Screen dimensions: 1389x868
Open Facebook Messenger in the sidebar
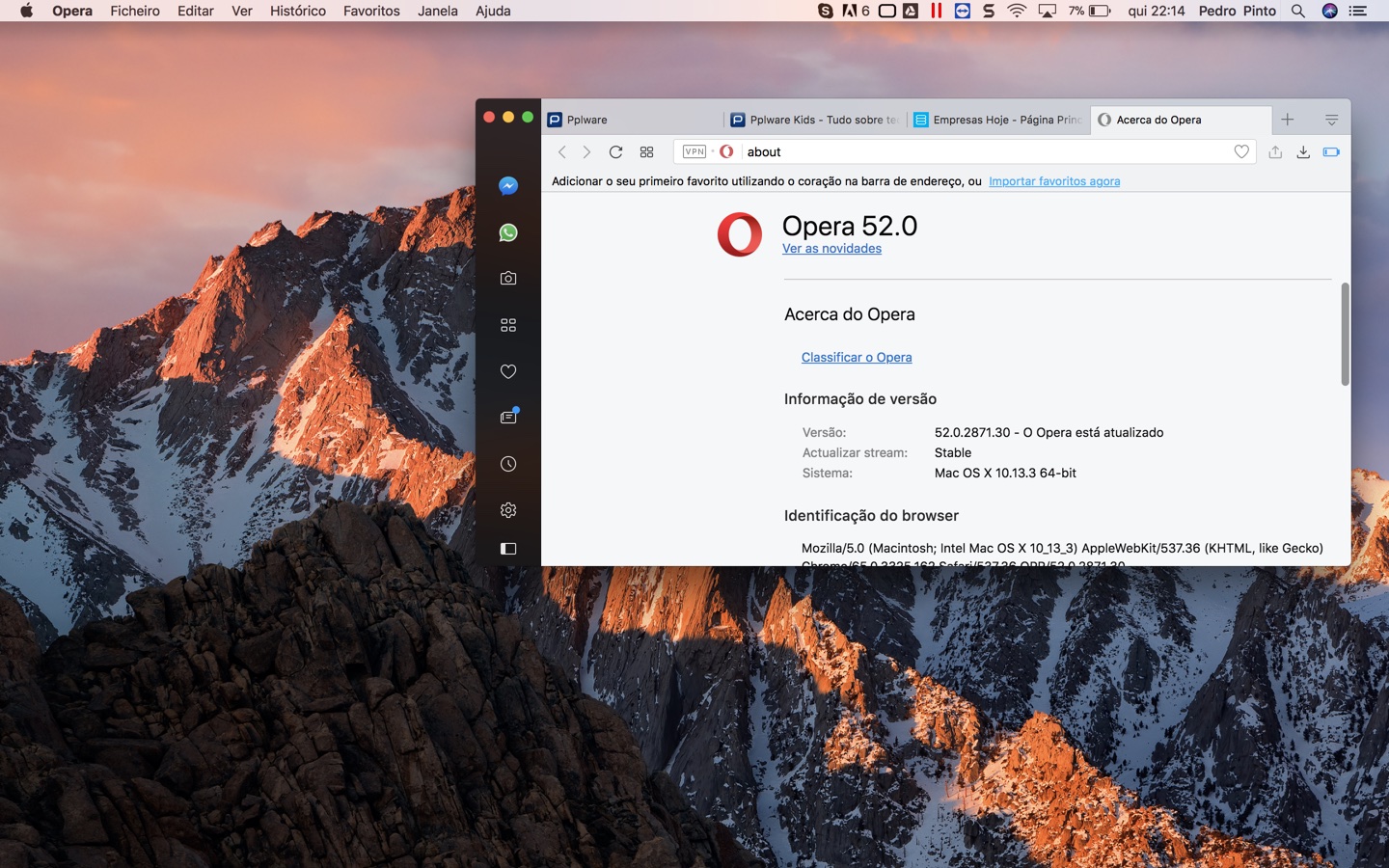(507, 185)
